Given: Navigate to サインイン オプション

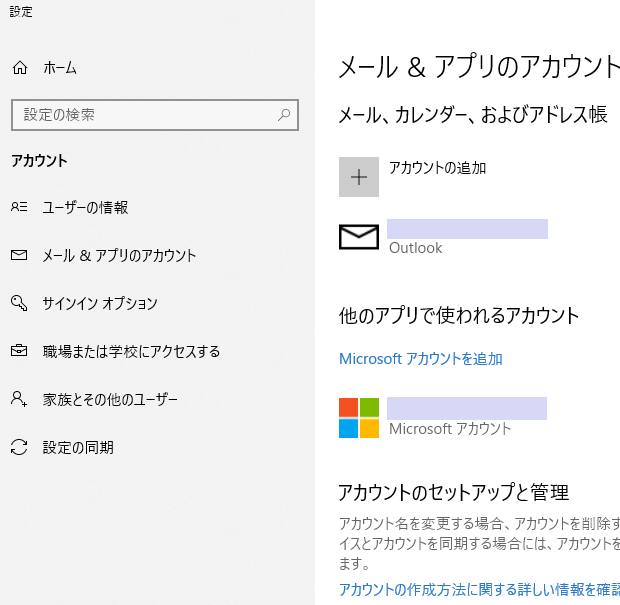Looking at the screenshot, I should coord(100,303).
